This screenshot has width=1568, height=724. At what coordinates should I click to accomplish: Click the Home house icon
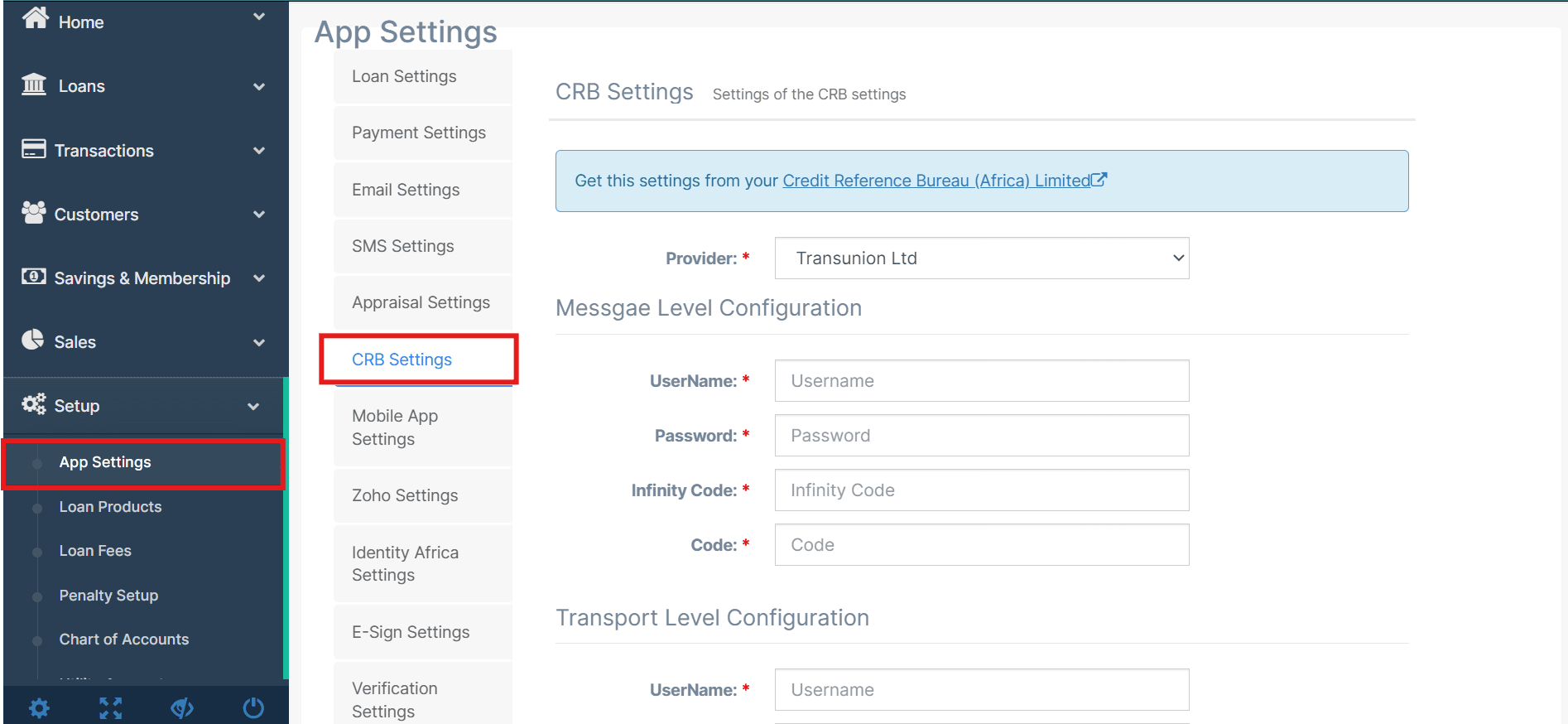(35, 17)
